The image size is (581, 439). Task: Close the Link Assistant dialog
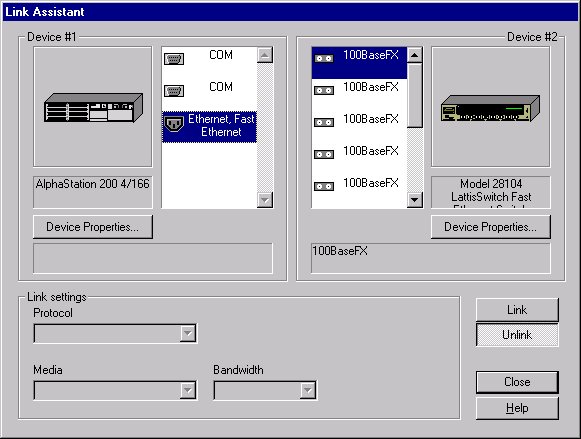coord(517,382)
